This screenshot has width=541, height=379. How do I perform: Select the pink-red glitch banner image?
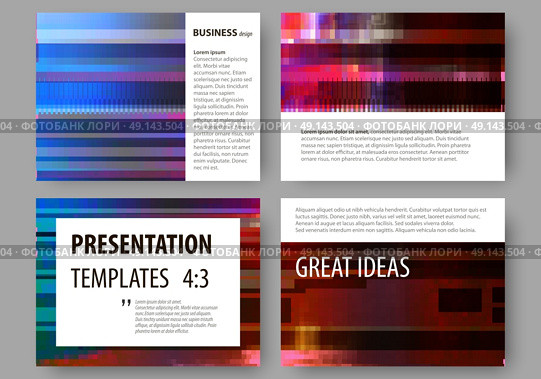[393, 62]
